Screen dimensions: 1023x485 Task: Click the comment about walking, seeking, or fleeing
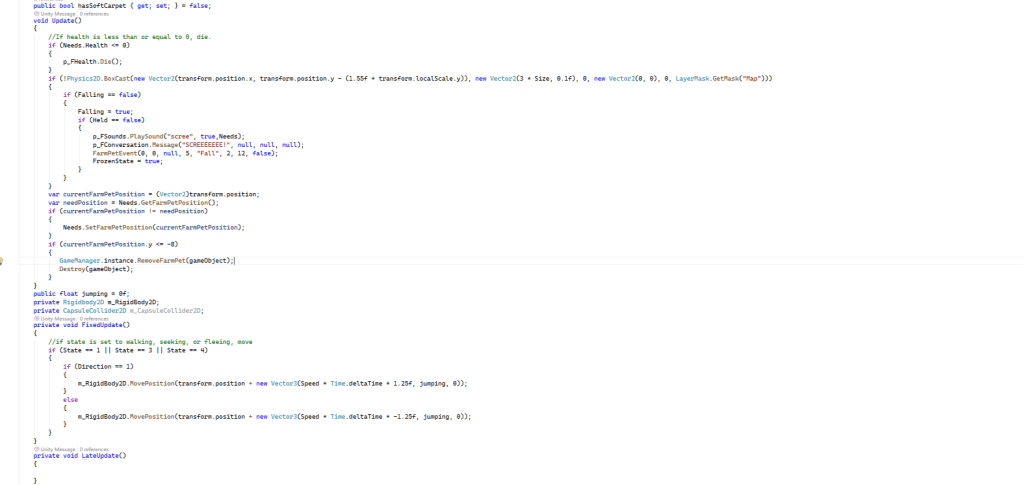coord(150,341)
